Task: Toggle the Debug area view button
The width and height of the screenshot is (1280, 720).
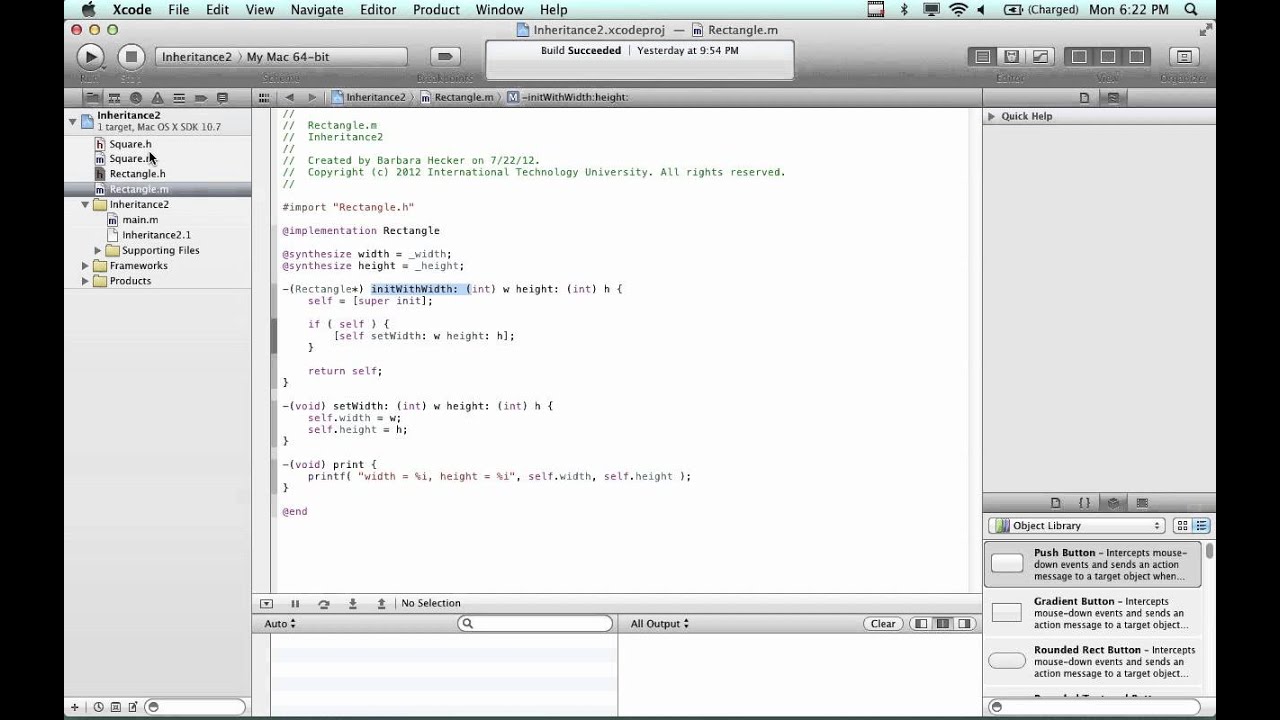Action: (1108, 57)
